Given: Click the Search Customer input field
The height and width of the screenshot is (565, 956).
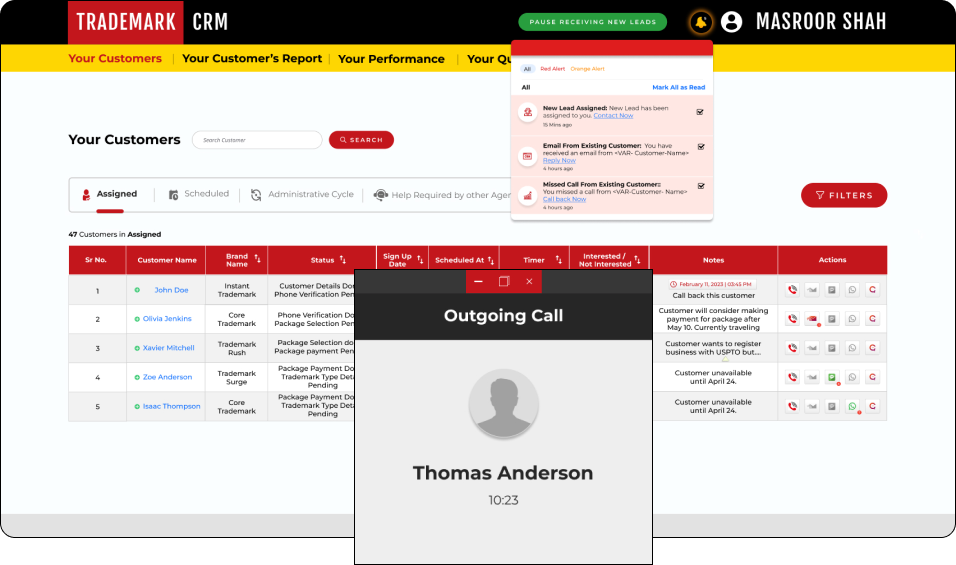Looking at the screenshot, I should (257, 140).
